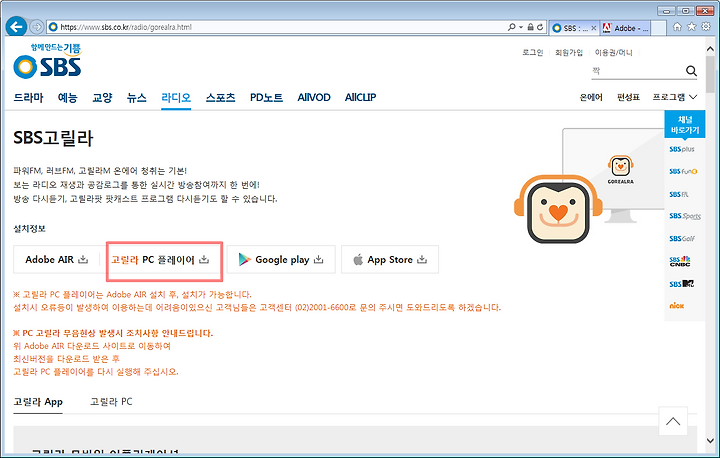
Task: Open the SBS Plus channel link
Action: click(682, 149)
